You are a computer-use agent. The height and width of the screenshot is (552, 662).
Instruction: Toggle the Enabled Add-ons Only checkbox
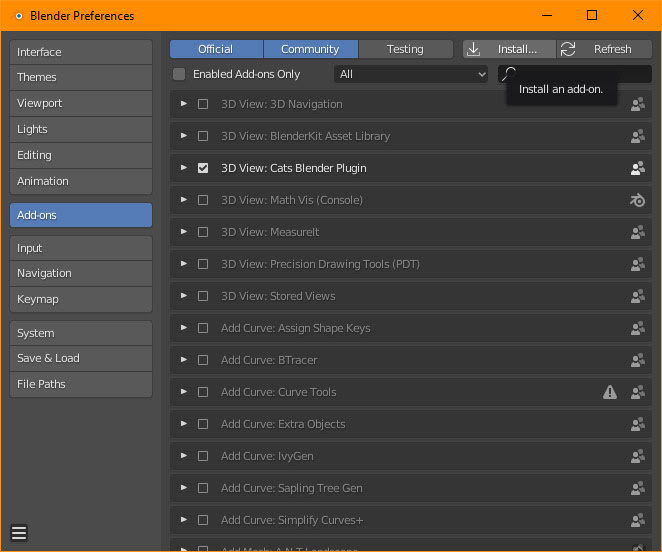point(179,74)
